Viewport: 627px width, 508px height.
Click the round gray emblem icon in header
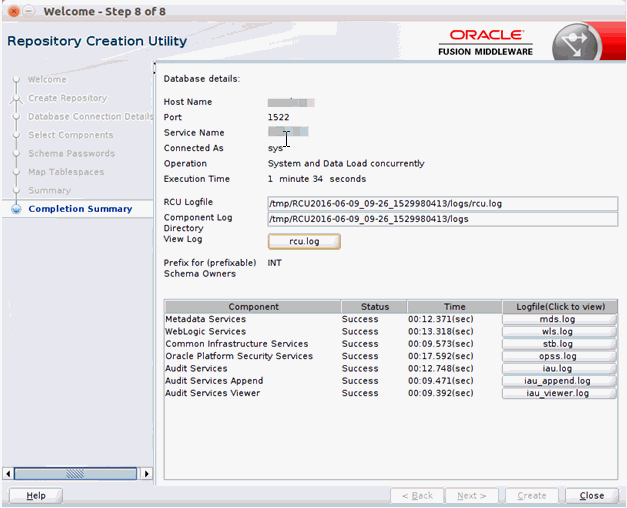click(575, 43)
